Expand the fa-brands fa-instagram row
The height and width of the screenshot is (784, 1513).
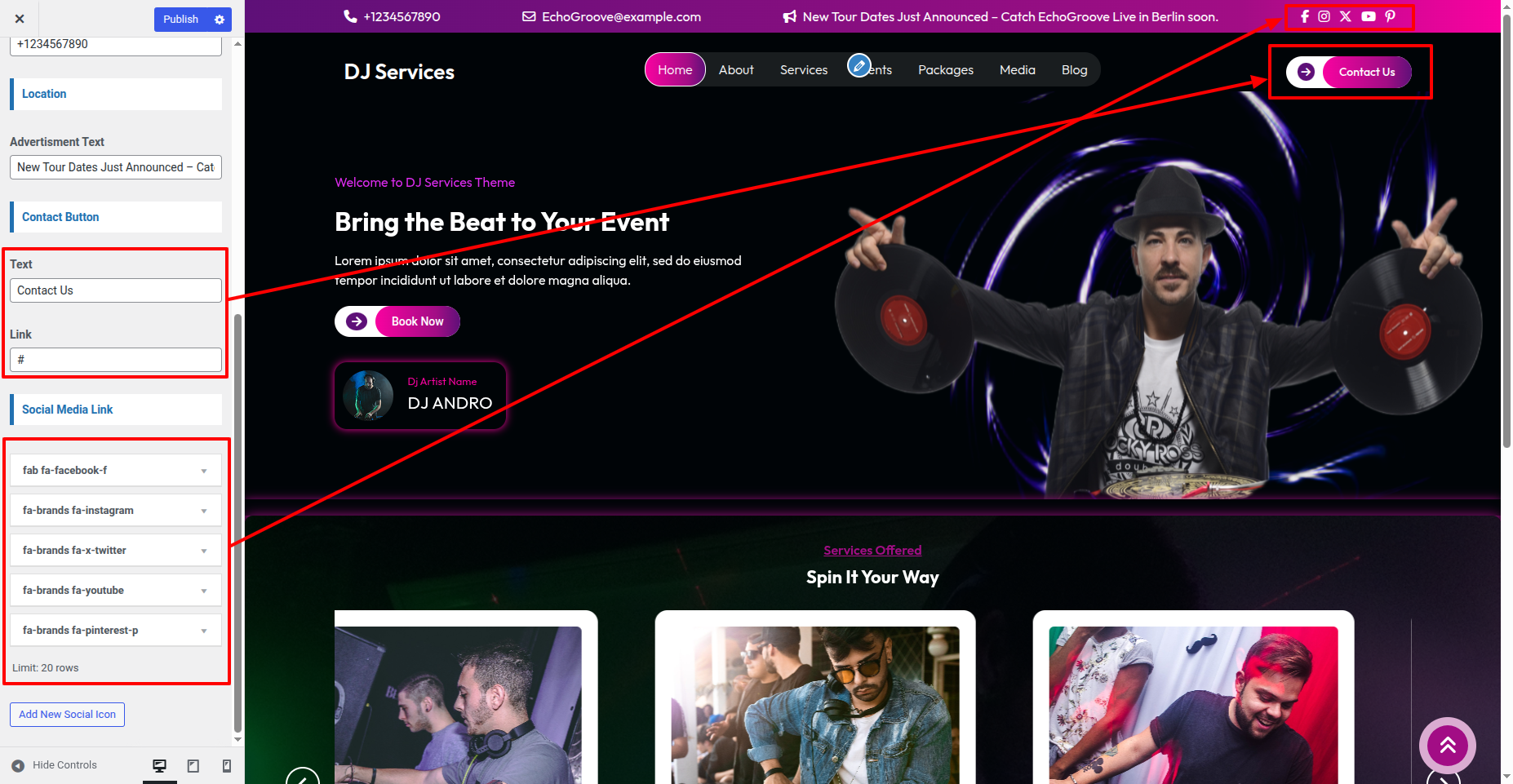[204, 511]
